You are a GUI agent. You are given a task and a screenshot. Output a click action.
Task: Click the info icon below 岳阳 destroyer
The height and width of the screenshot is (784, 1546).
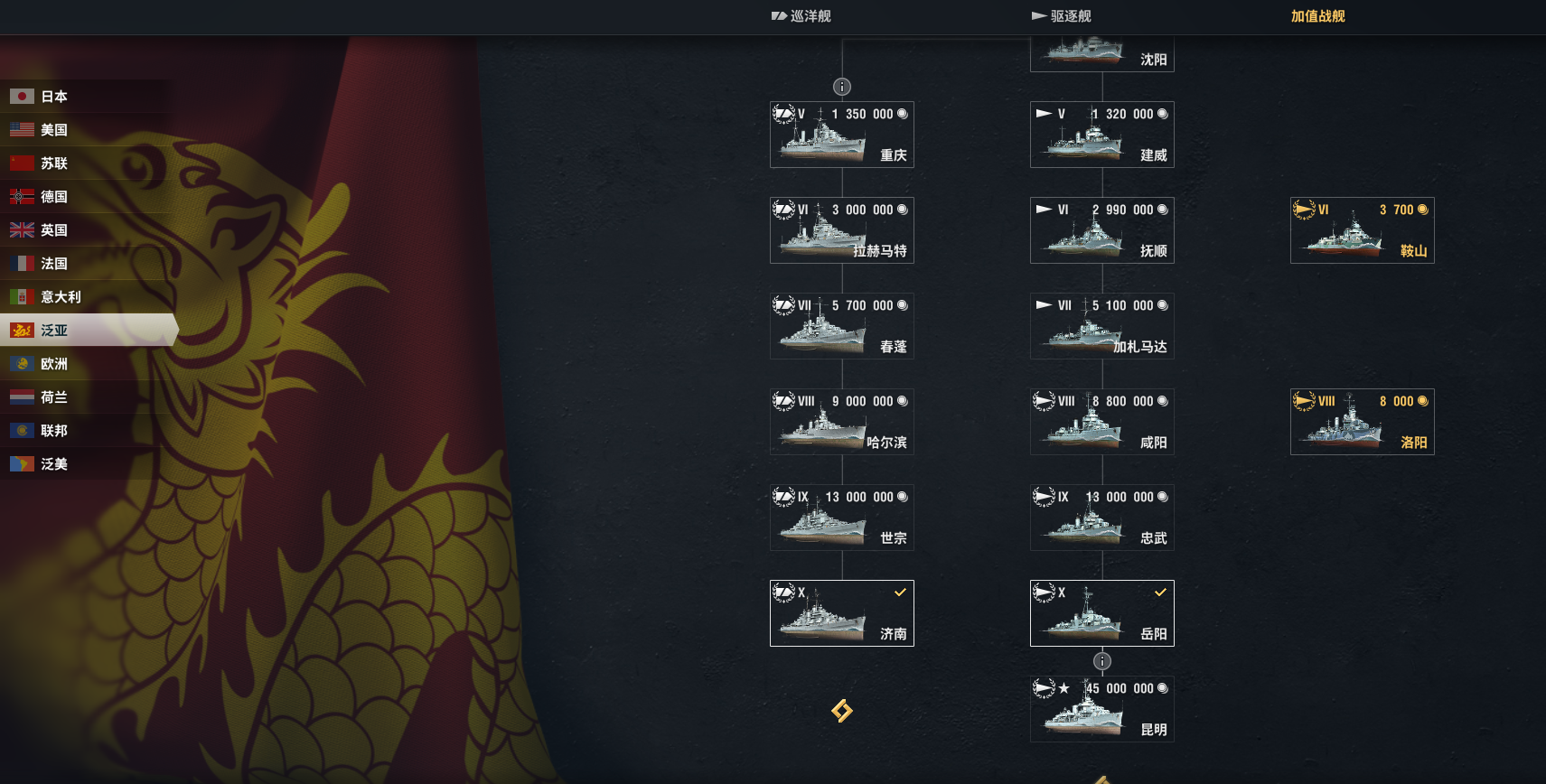click(x=1102, y=661)
